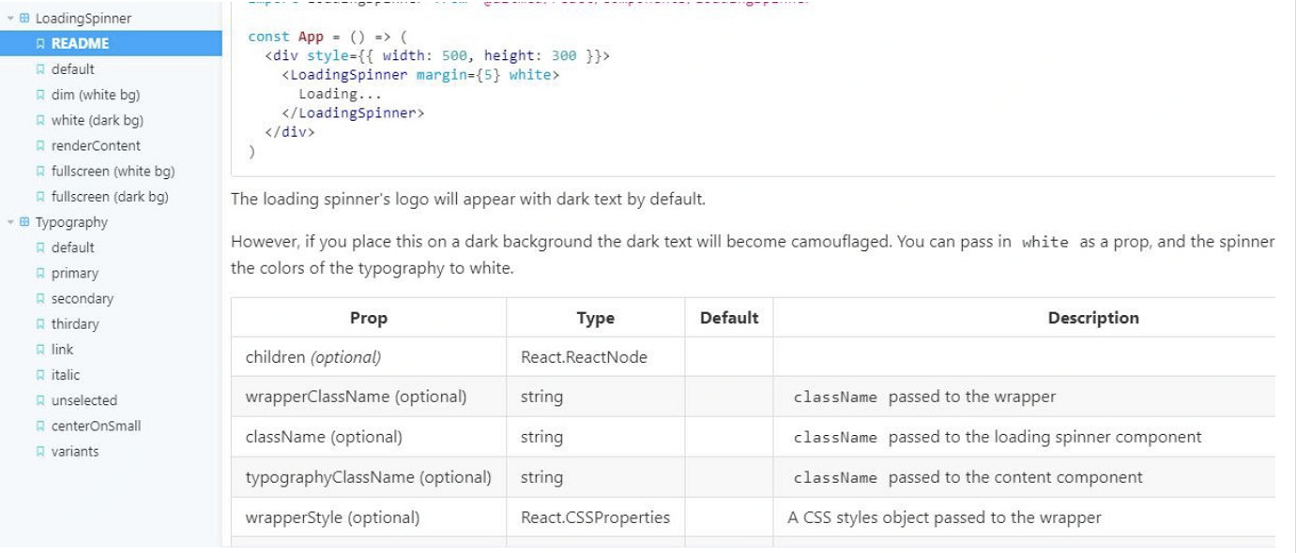Image resolution: width=1296 pixels, height=553 pixels.
Task: Click the Typography component grid icon
Action: [25, 222]
